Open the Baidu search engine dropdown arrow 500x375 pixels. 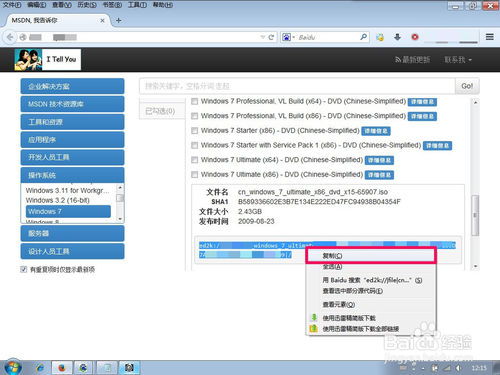[294, 37]
